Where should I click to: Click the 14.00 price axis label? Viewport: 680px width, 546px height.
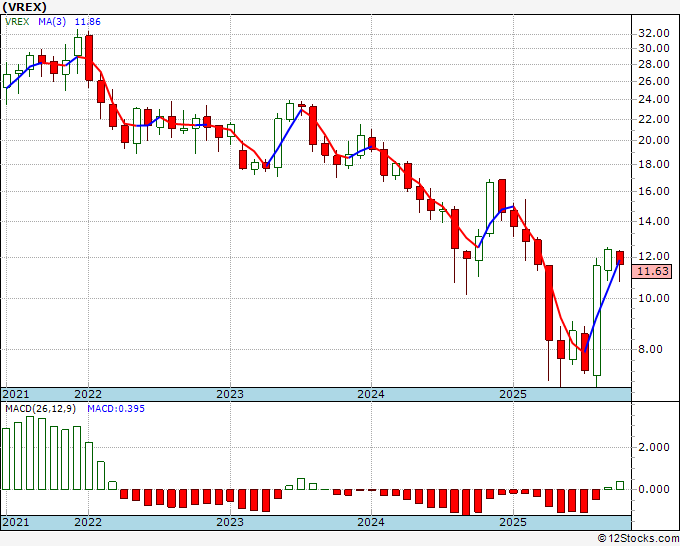point(654,221)
